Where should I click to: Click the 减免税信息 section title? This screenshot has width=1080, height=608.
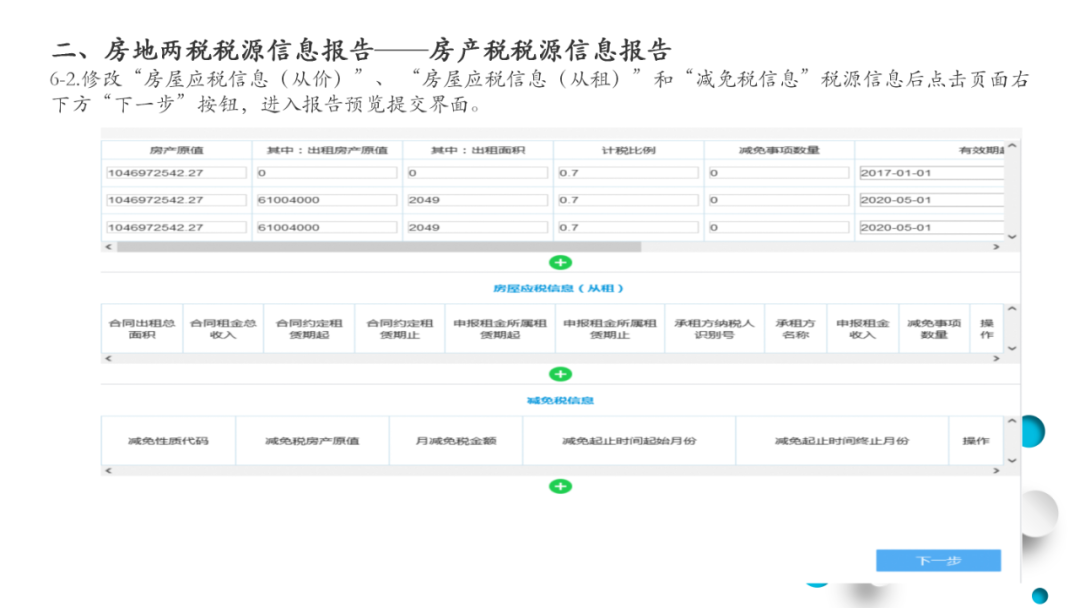click(560, 401)
